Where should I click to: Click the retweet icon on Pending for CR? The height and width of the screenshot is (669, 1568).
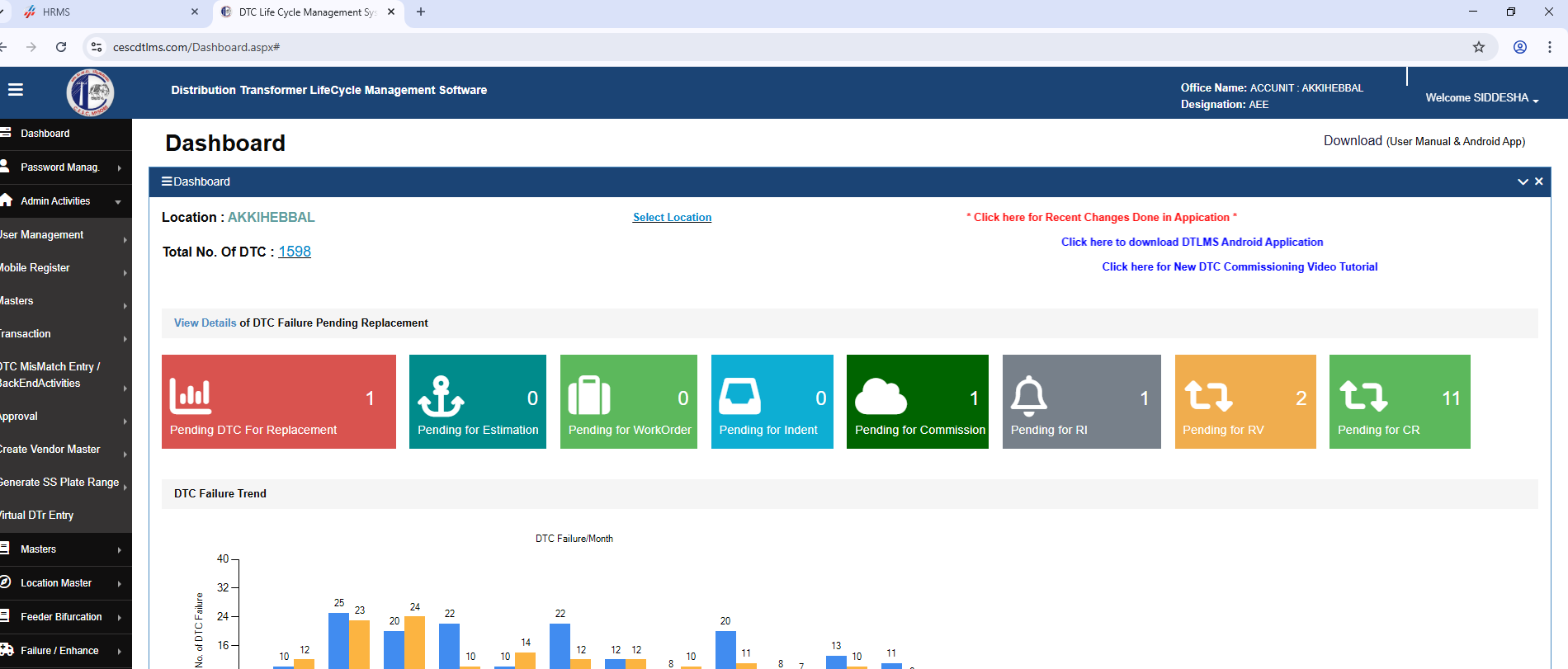(x=1363, y=396)
